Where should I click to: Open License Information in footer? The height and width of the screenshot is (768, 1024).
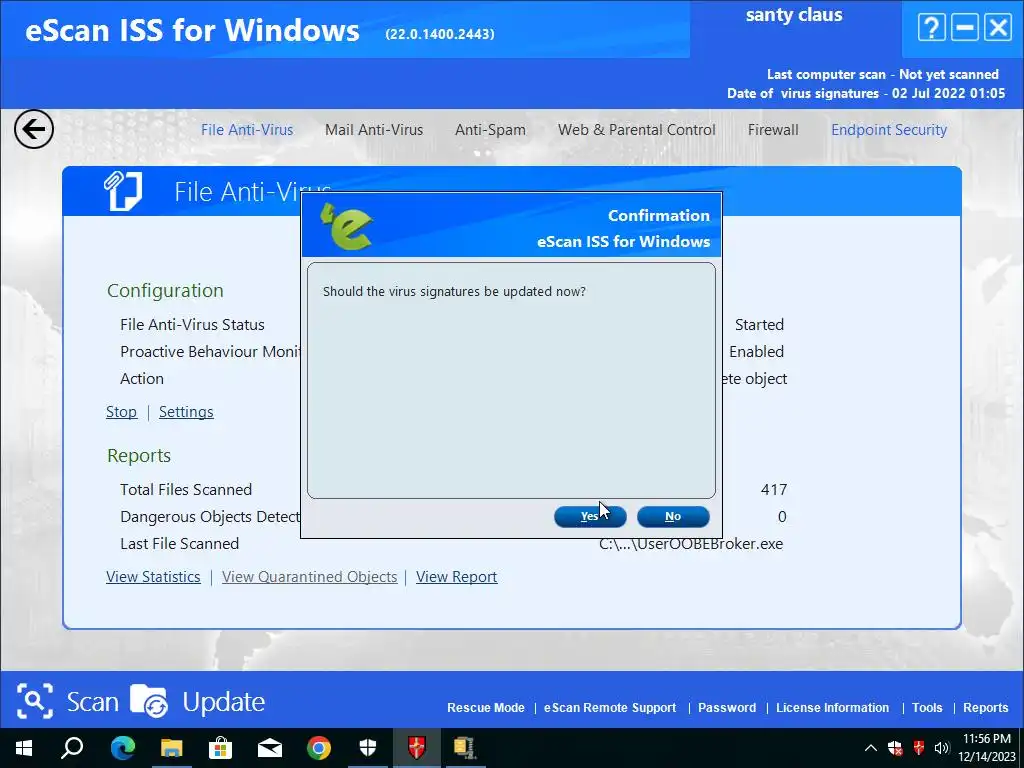click(833, 708)
